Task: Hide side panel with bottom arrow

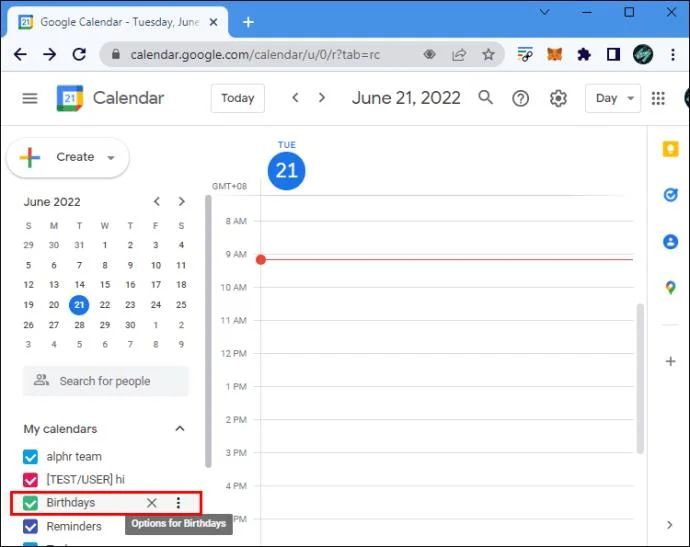Action: pos(669,525)
